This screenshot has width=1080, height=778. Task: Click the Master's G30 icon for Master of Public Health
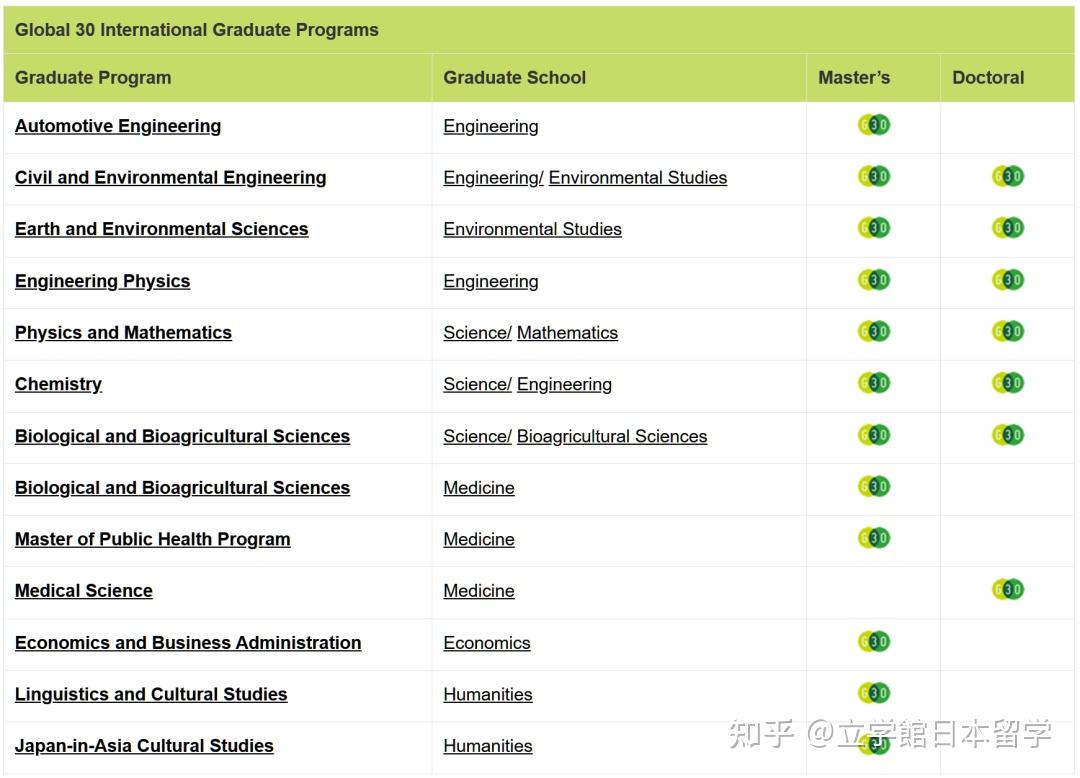pyautogui.click(x=872, y=538)
